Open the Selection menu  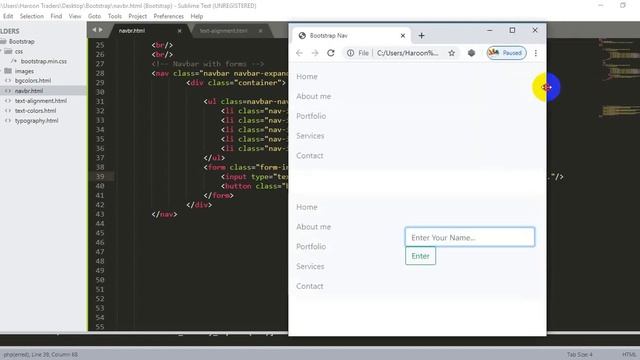tap(31, 16)
